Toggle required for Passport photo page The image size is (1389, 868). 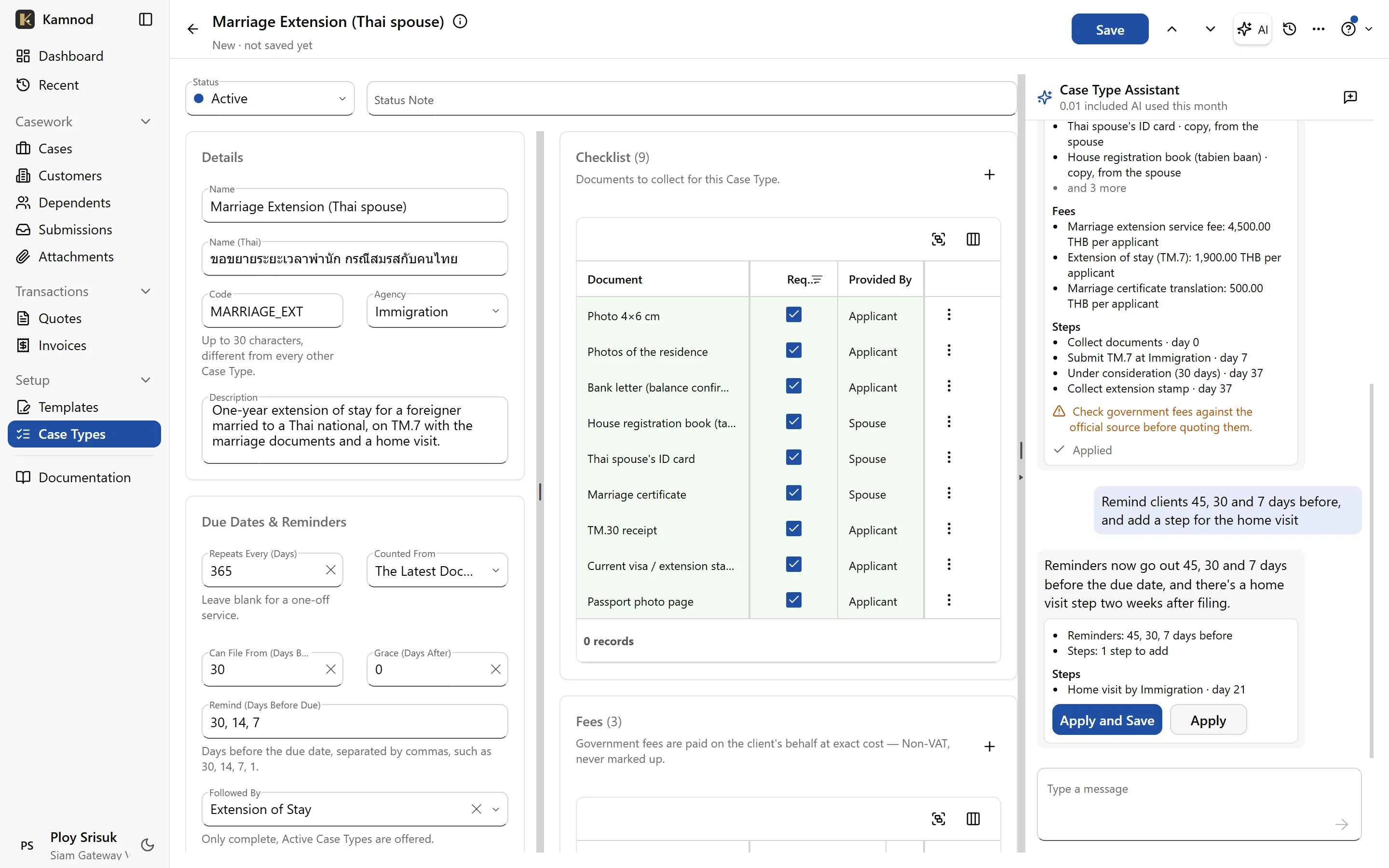794,600
